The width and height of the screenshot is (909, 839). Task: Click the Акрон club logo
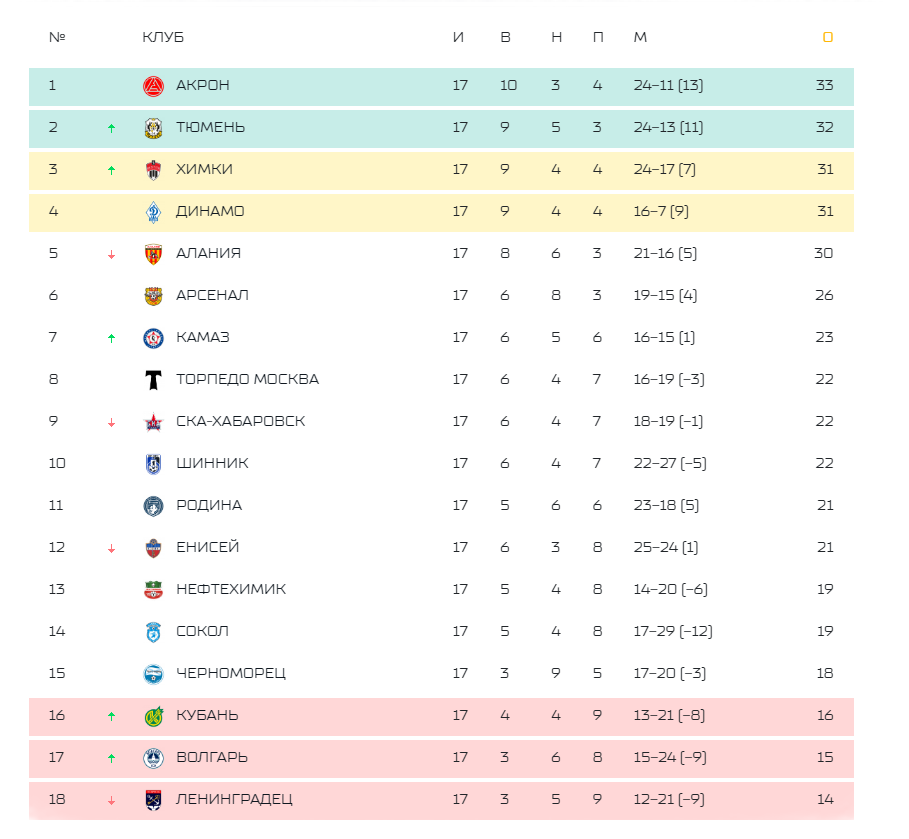pos(154,86)
